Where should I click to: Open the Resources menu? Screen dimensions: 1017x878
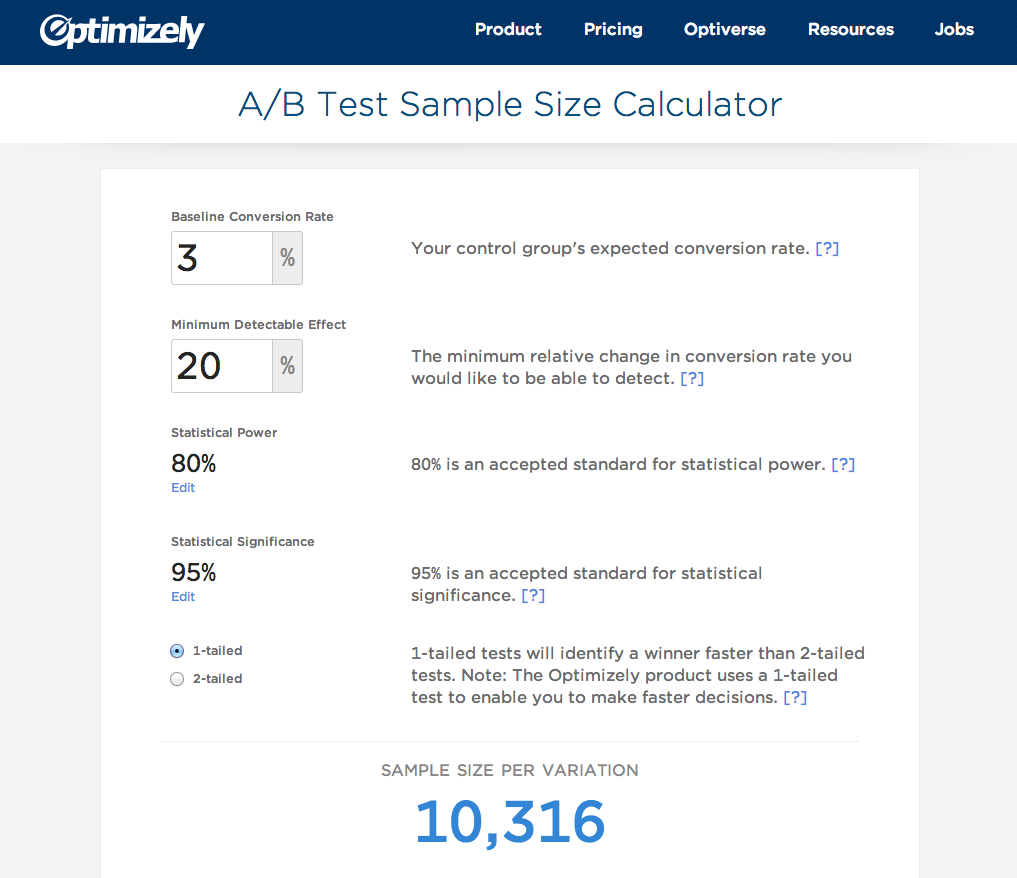[850, 29]
